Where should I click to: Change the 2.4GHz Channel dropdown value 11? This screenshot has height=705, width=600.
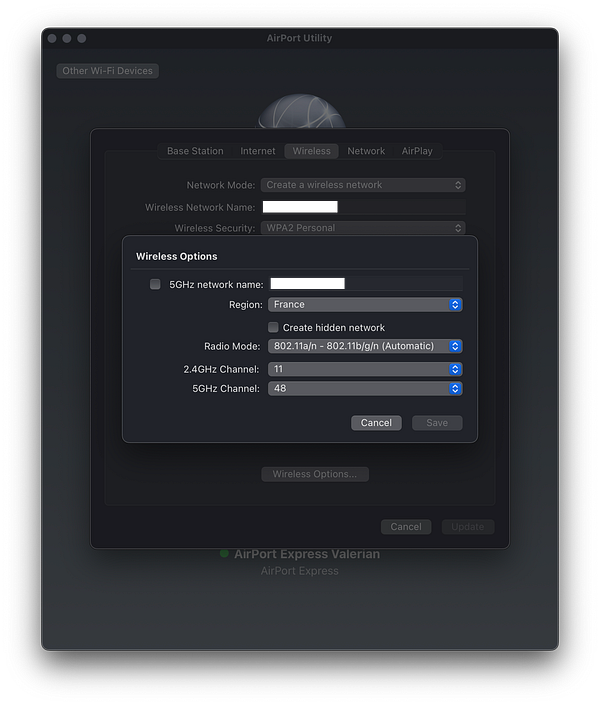(x=365, y=369)
